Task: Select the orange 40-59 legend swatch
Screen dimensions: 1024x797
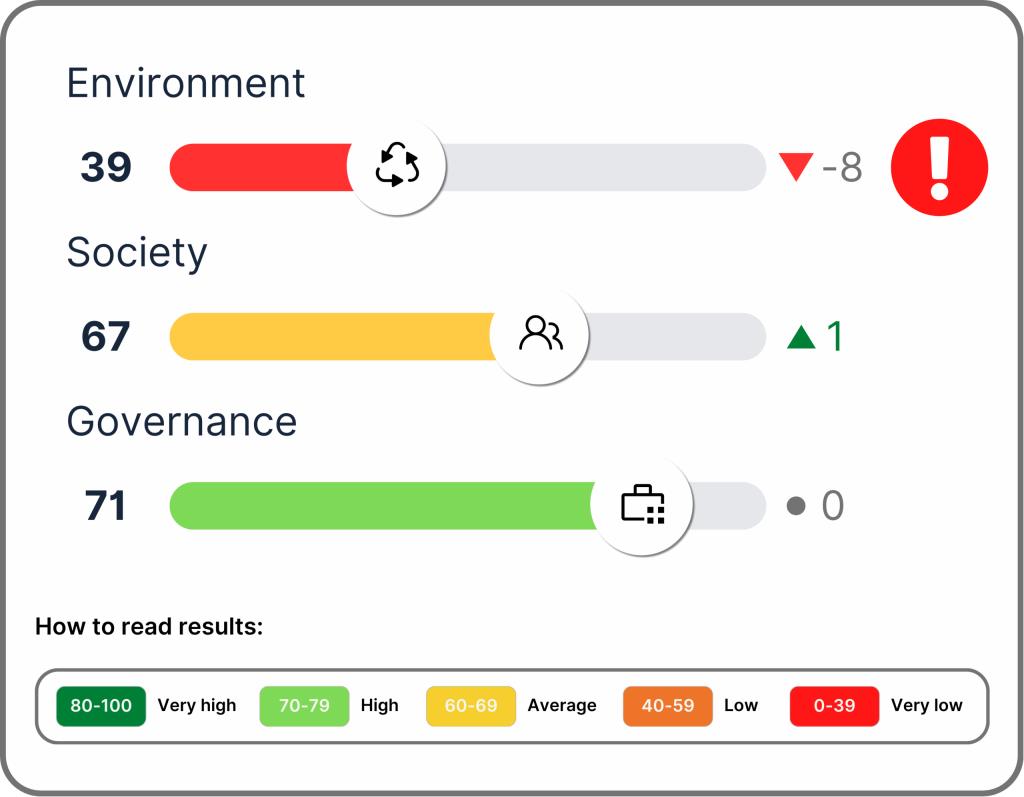Action: 667,706
